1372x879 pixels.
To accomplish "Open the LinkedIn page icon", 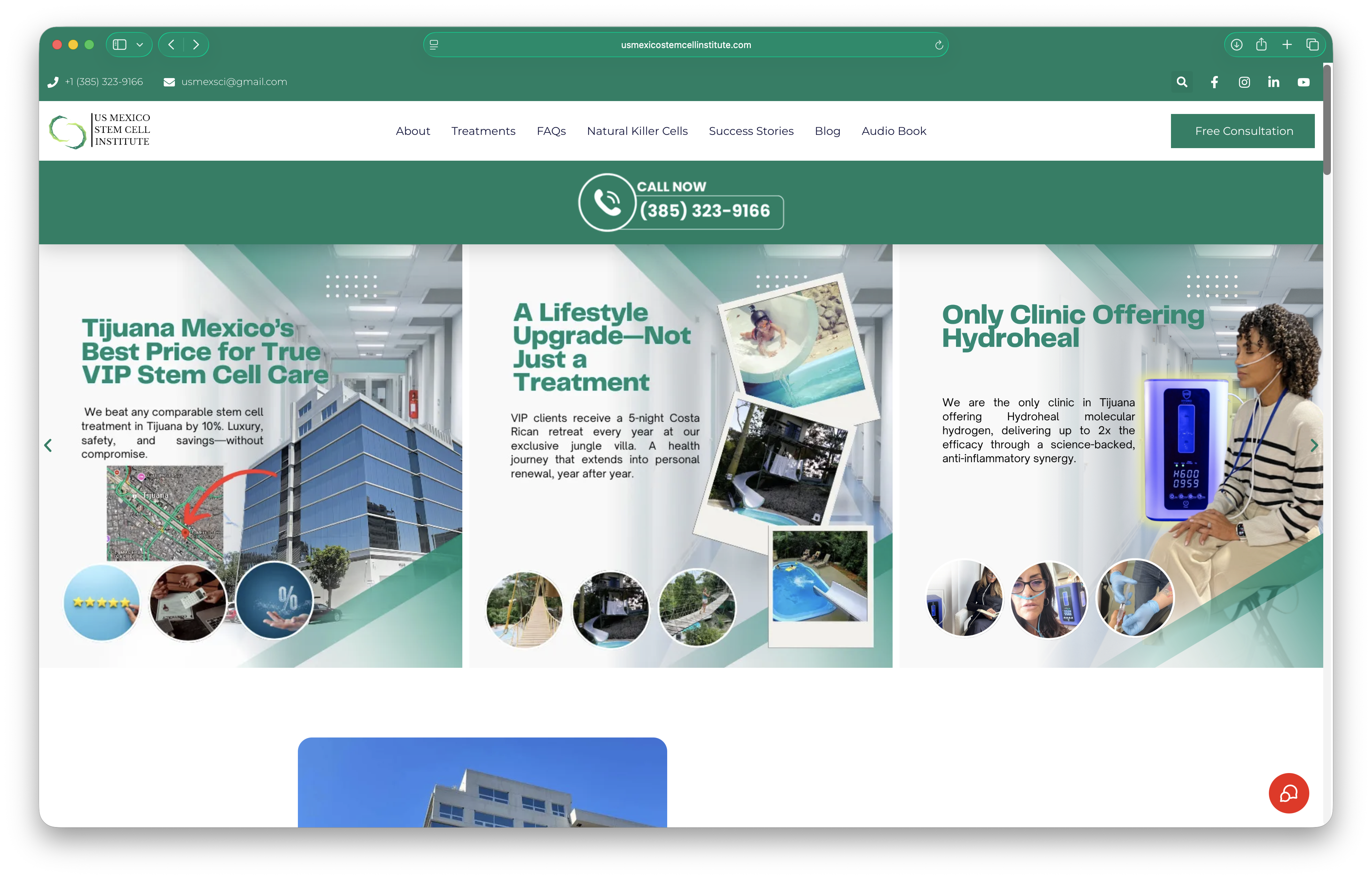I will [x=1273, y=82].
